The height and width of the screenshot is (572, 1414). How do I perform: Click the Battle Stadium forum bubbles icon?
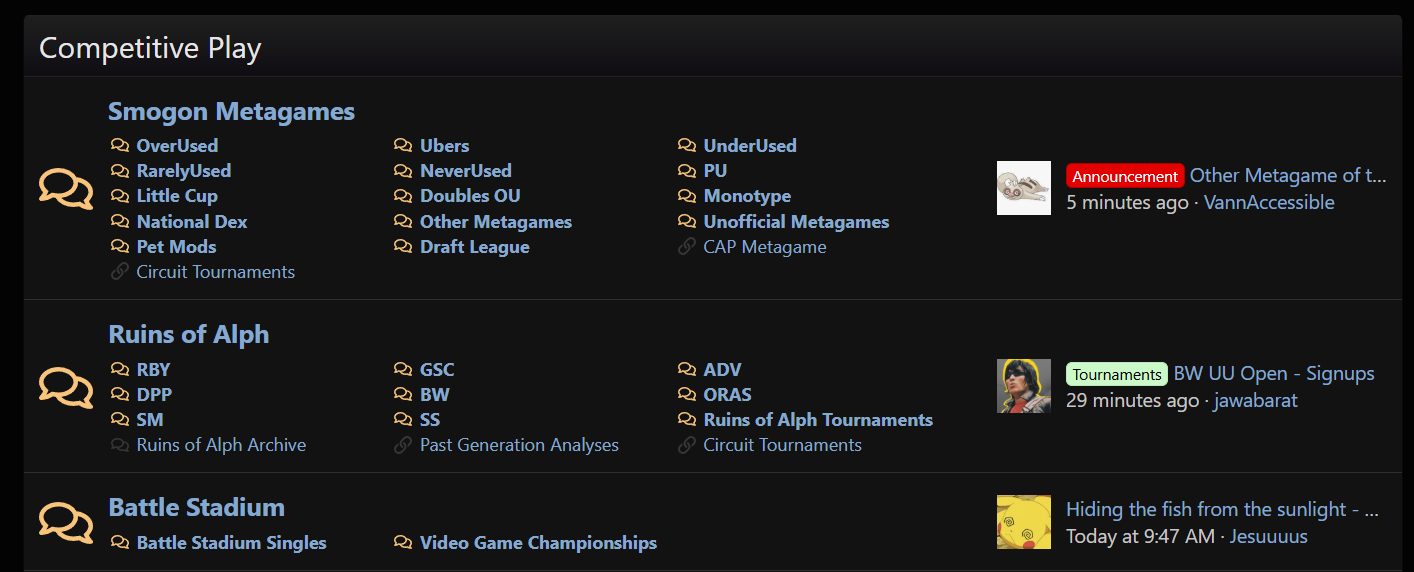click(x=66, y=522)
